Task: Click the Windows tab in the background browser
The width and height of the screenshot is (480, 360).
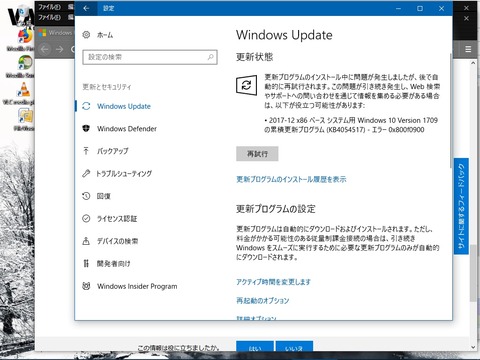Action: click(x=55, y=33)
